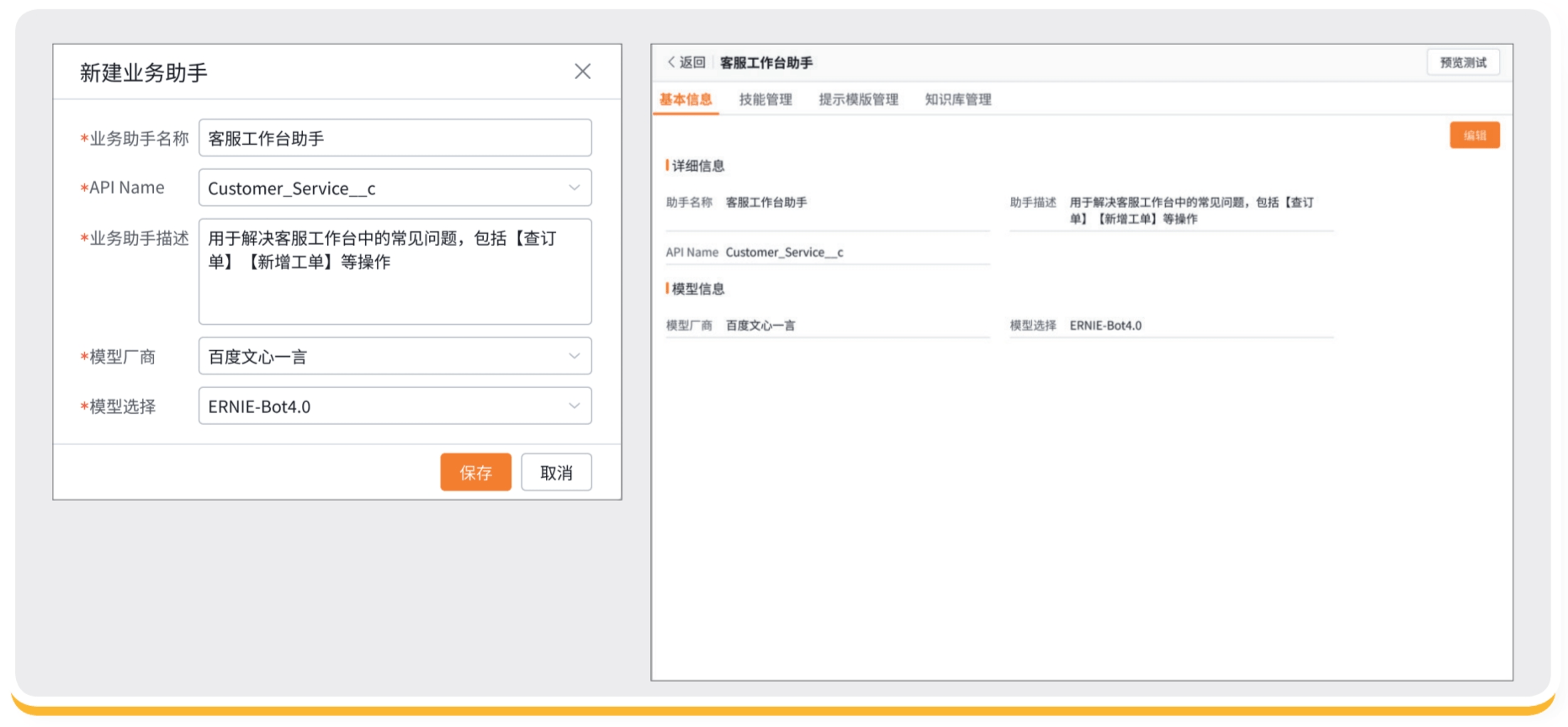This screenshot has height=727, width=1568.
Task: Open the 知识库管理 tab
Action: pos(958,99)
